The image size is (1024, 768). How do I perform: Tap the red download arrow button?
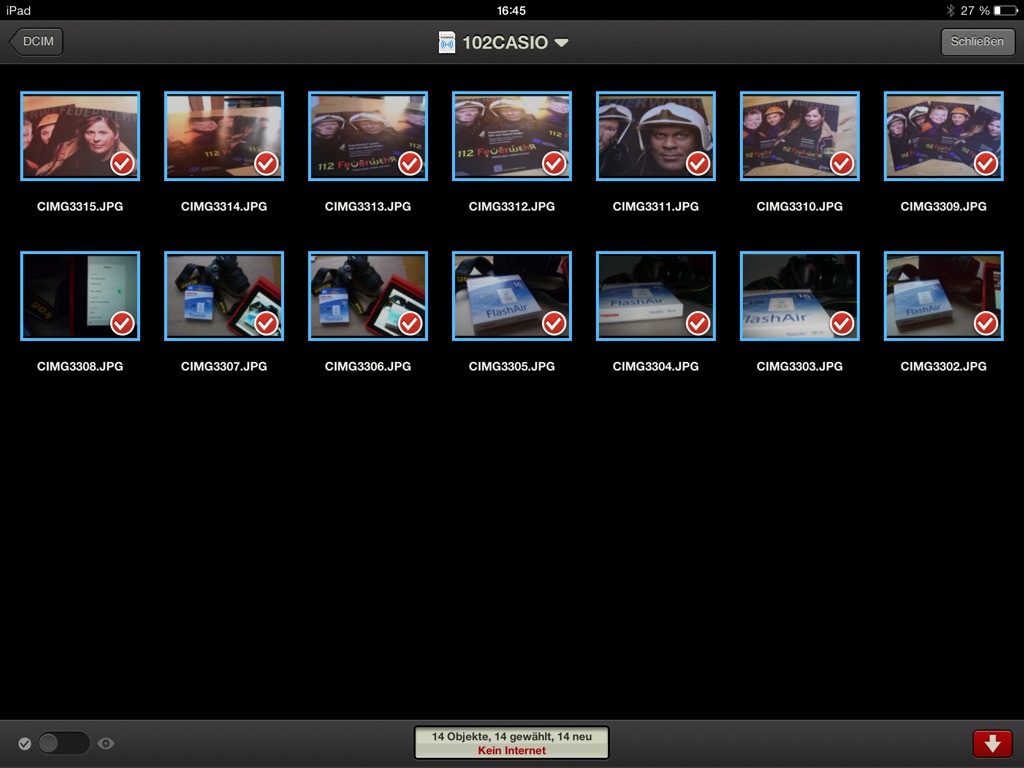(x=993, y=743)
